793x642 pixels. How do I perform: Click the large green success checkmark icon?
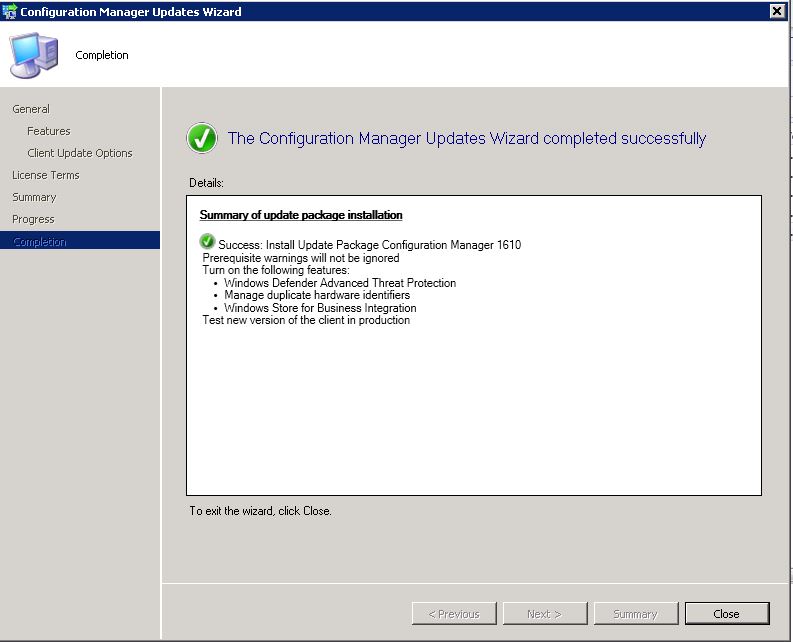202,138
